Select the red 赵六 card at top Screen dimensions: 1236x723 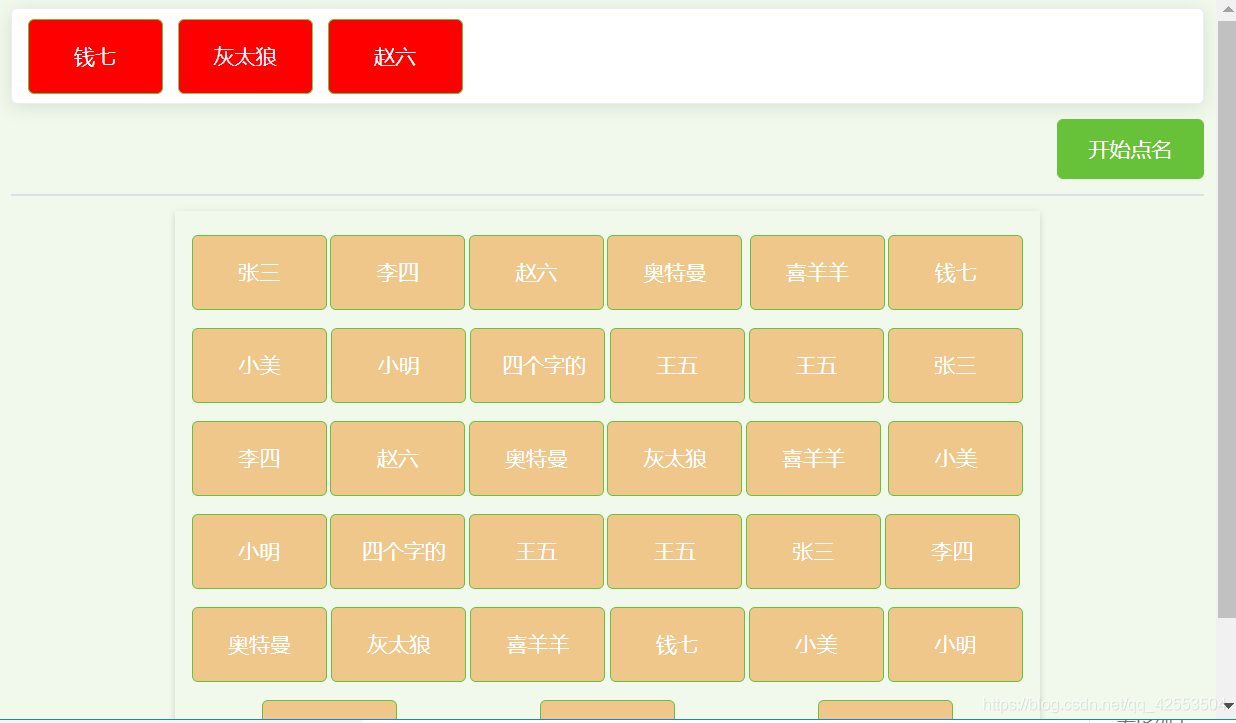coord(395,56)
